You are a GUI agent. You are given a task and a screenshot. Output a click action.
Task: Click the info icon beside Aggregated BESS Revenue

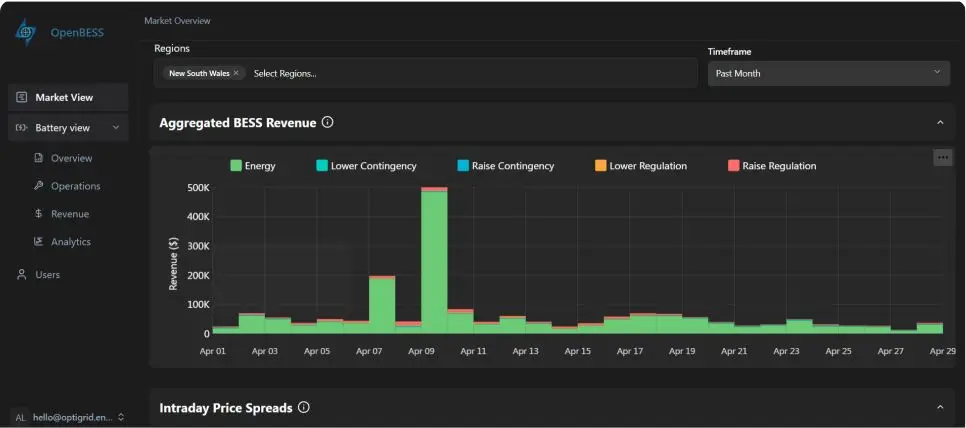tap(328, 123)
